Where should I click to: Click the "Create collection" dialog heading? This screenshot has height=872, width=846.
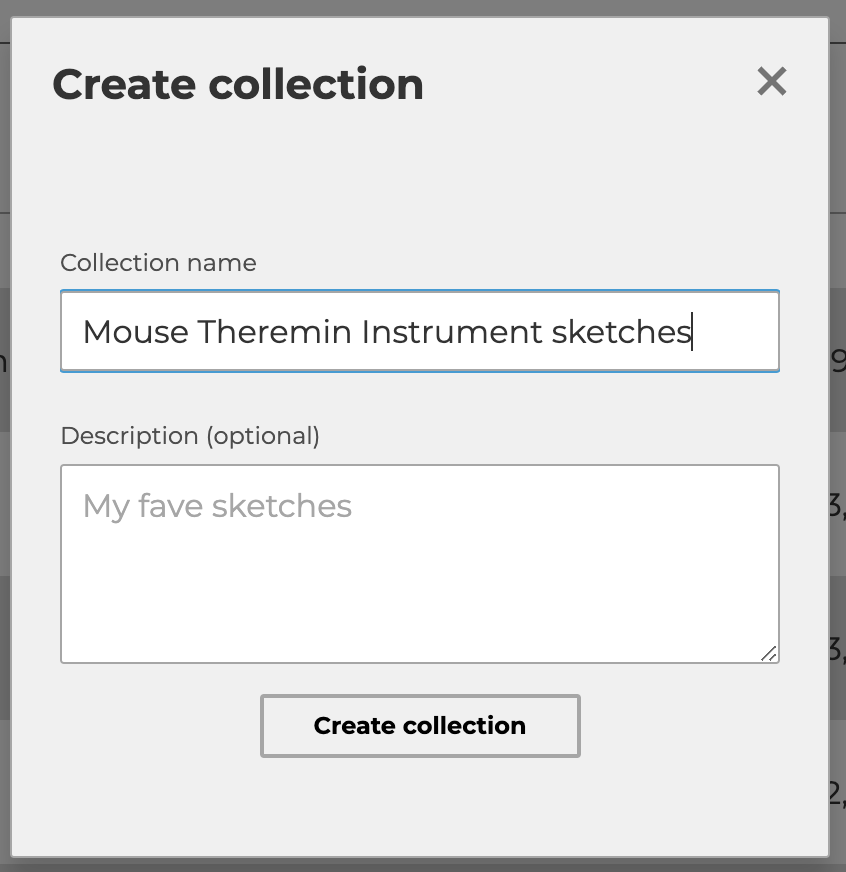[238, 84]
